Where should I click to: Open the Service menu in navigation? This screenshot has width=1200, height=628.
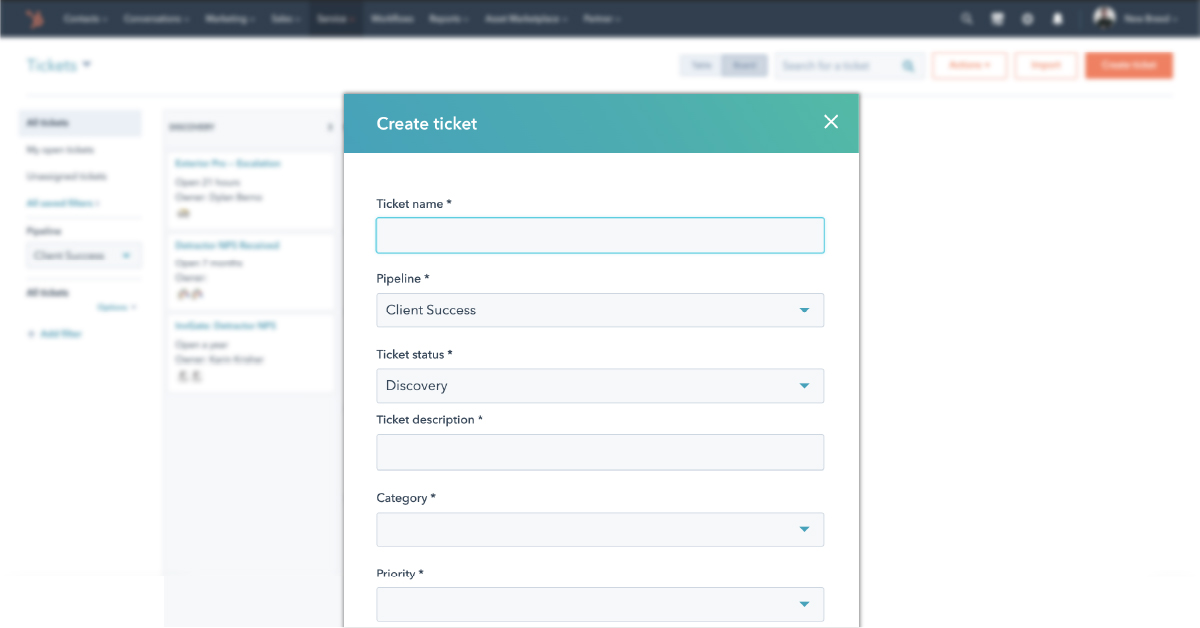point(335,19)
